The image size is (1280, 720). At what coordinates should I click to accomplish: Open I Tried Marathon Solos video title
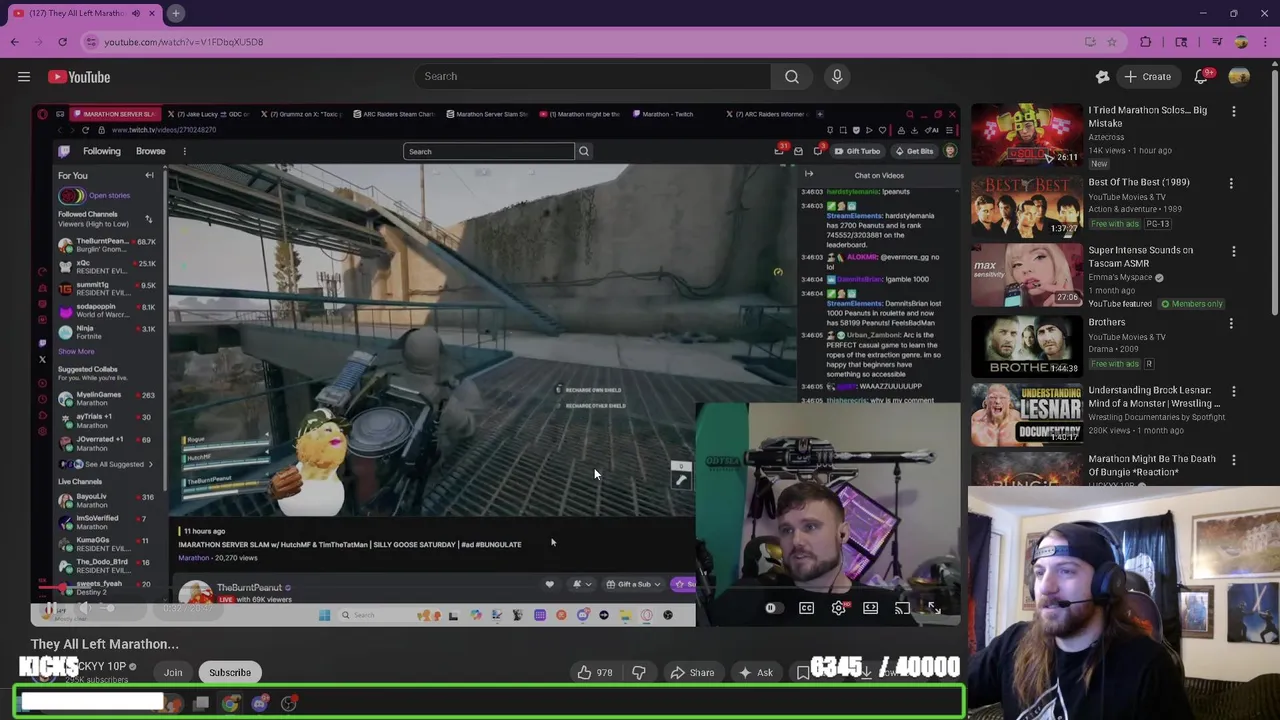click(x=1148, y=116)
